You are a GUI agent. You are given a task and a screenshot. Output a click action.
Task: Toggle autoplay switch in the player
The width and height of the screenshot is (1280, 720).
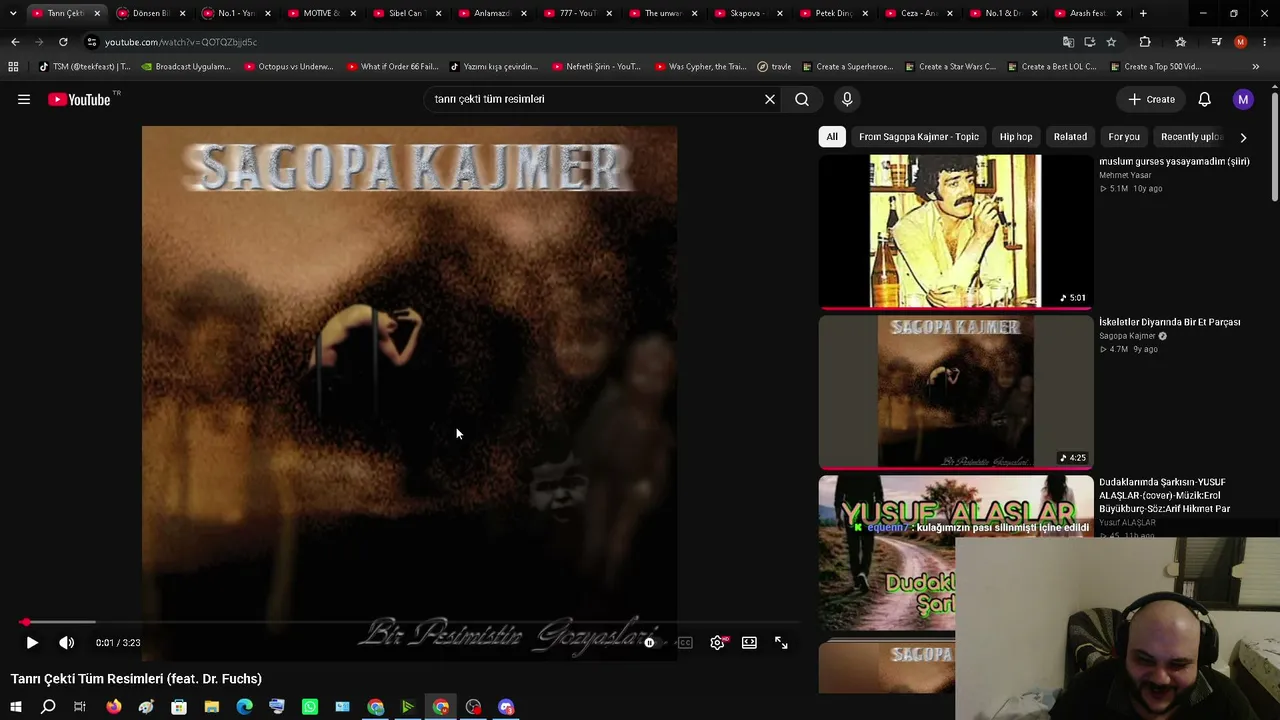point(650,643)
